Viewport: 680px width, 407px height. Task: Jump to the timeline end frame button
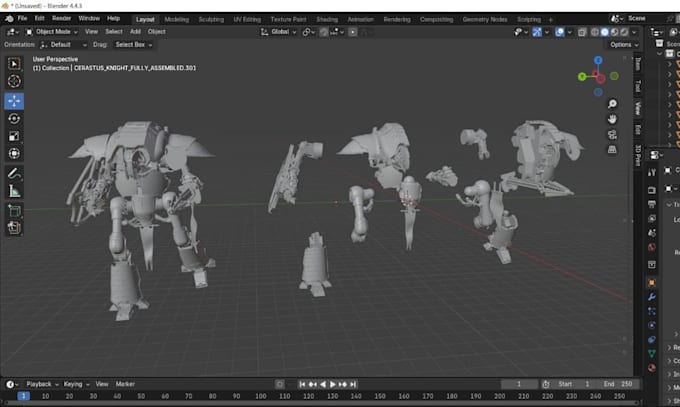tap(353, 384)
